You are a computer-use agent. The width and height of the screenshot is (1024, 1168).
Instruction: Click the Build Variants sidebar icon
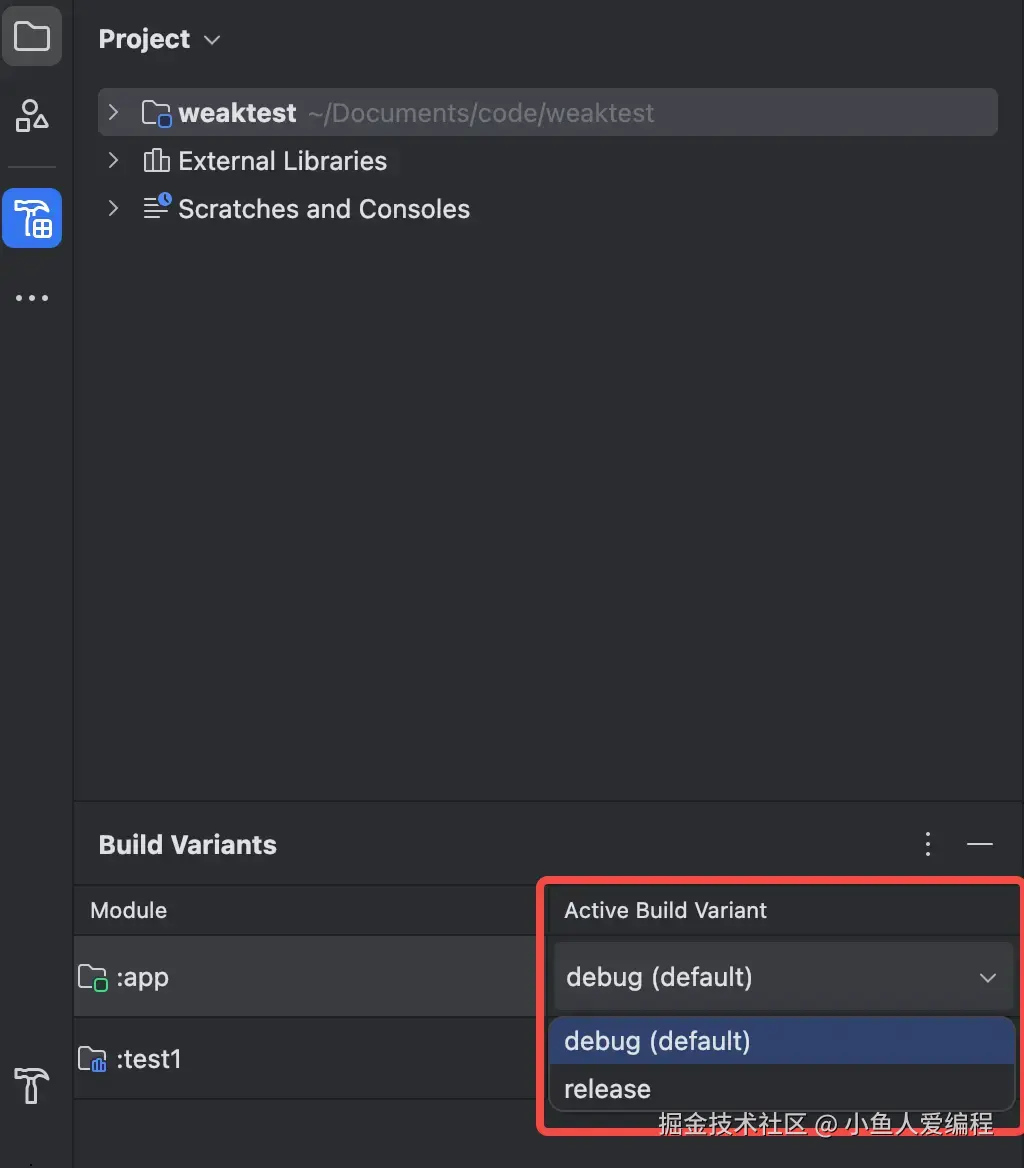(x=32, y=218)
